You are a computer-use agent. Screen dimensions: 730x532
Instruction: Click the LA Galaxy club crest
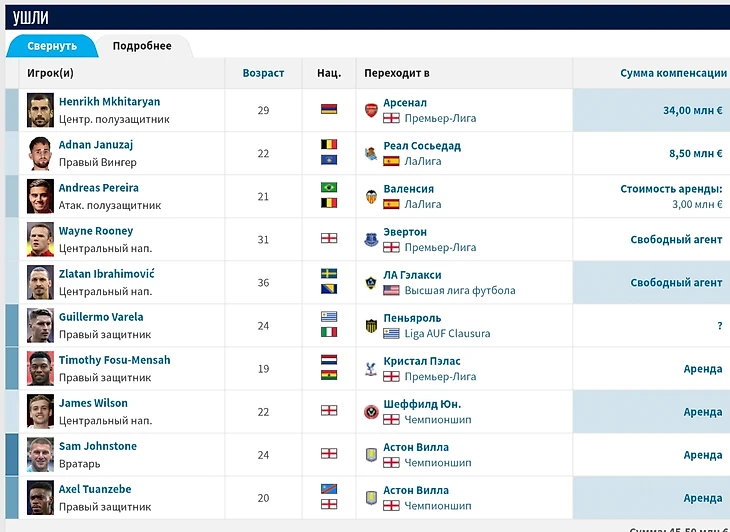[x=371, y=282]
